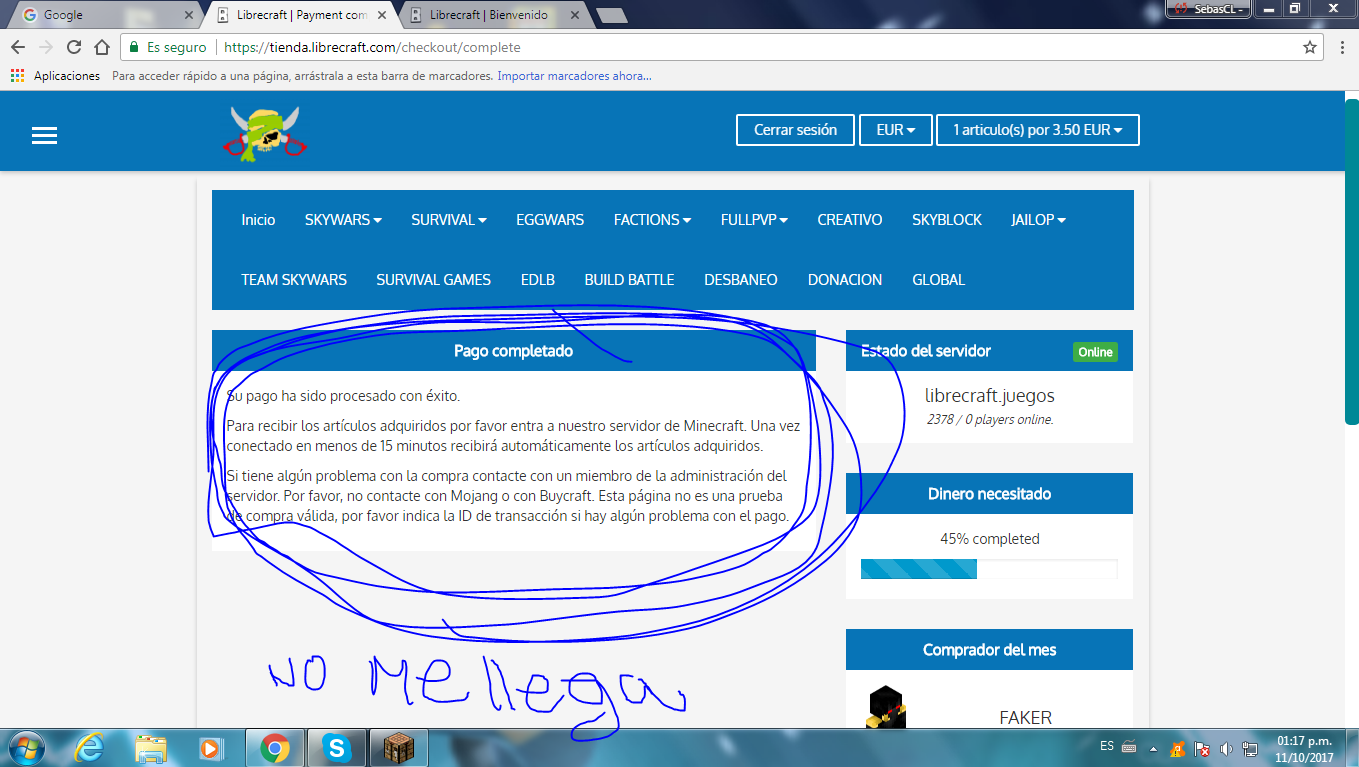Open the CREATIVO category
Image resolution: width=1359 pixels, height=767 pixels.
point(850,220)
